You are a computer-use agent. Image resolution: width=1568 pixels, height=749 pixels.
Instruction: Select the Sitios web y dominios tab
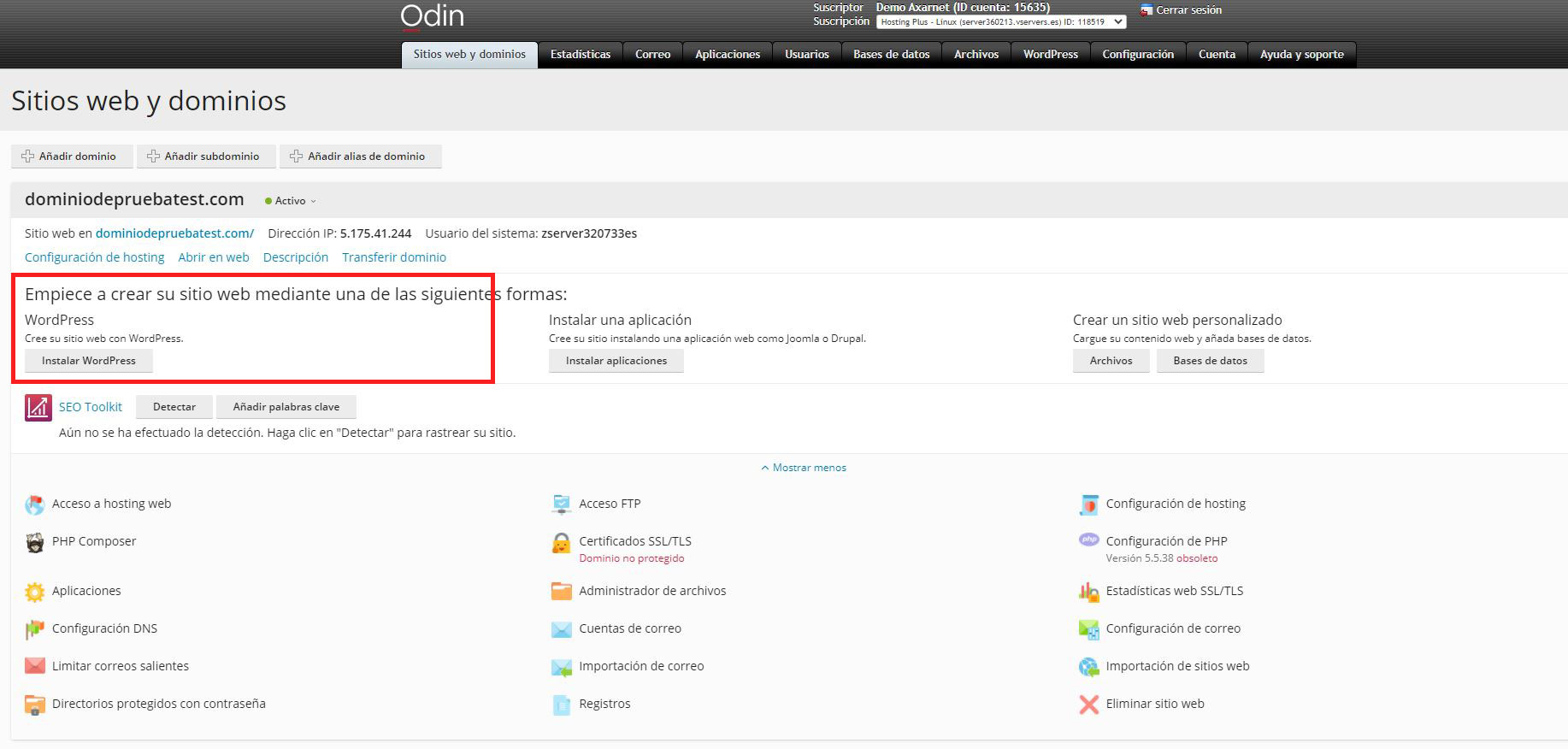pos(469,55)
